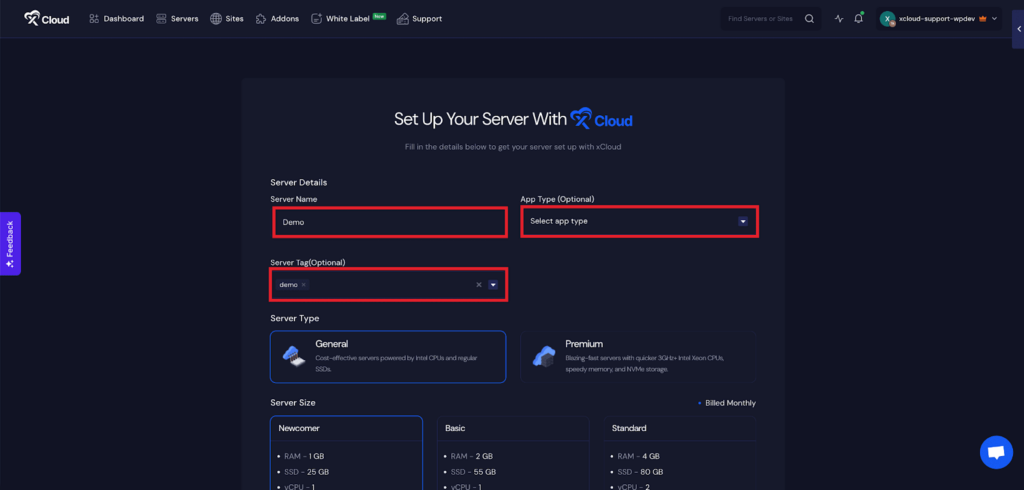Click the xCloud logo in the navbar
Image resolution: width=1024 pixels, height=490 pixels.
pos(47,18)
